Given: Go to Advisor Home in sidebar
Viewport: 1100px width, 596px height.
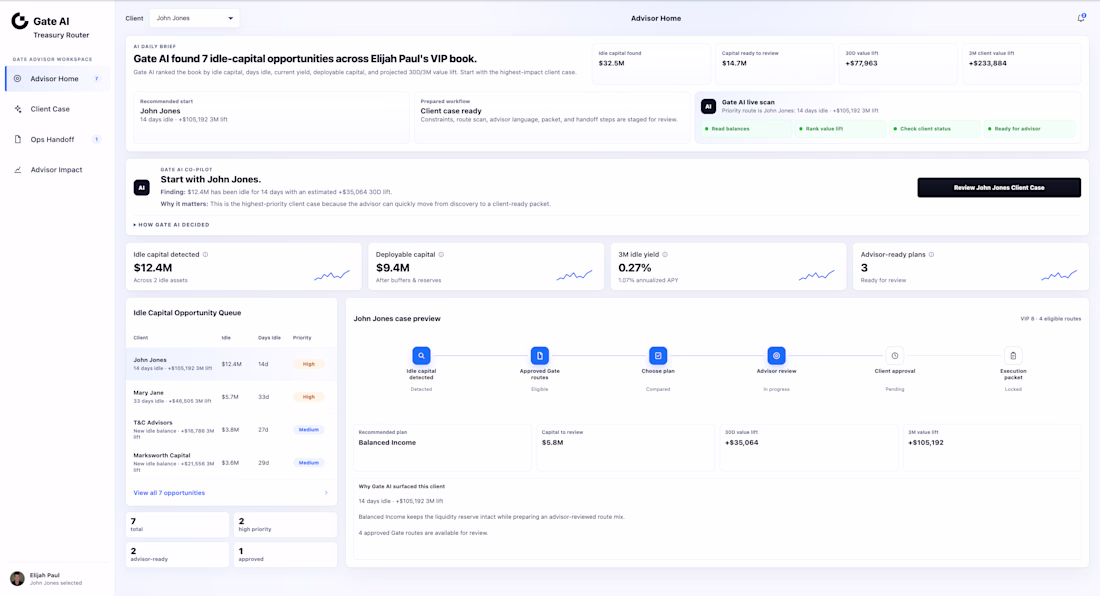Looking at the screenshot, I should 58,79.
